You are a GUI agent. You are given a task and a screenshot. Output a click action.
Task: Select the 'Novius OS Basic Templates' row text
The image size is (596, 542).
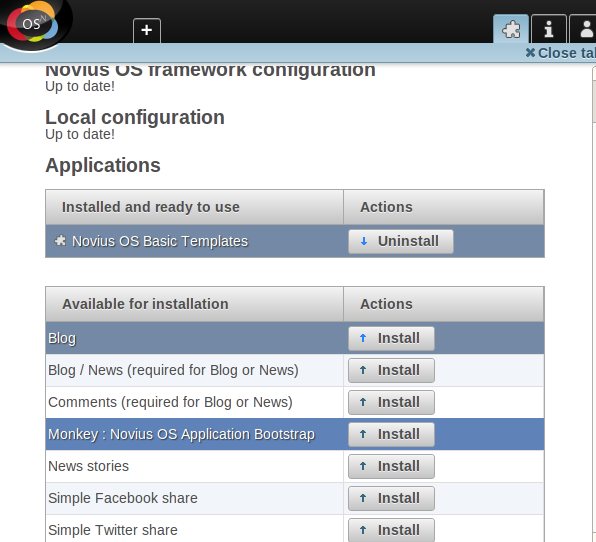coord(160,241)
